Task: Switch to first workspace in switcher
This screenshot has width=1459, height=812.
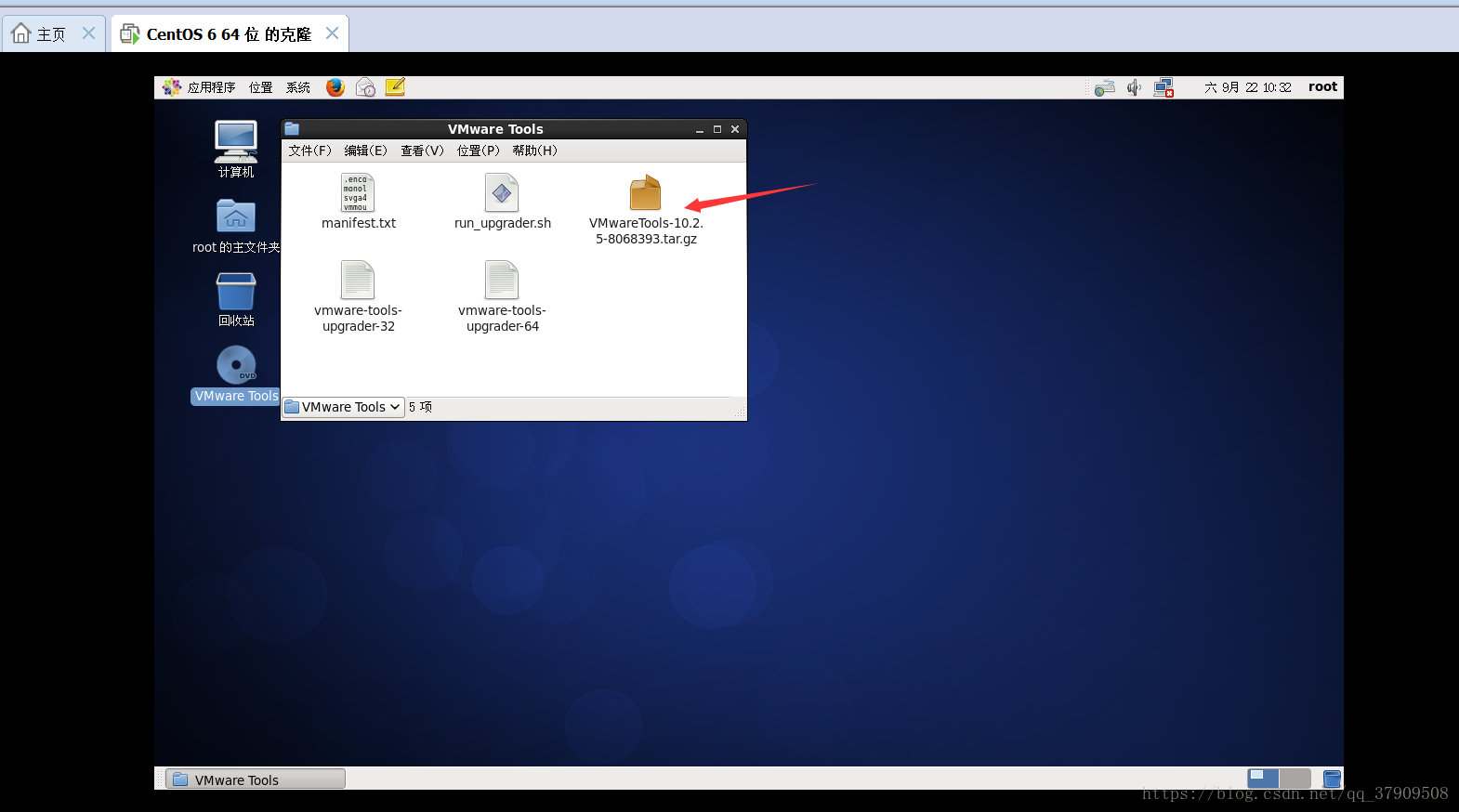Action: pos(1263,779)
